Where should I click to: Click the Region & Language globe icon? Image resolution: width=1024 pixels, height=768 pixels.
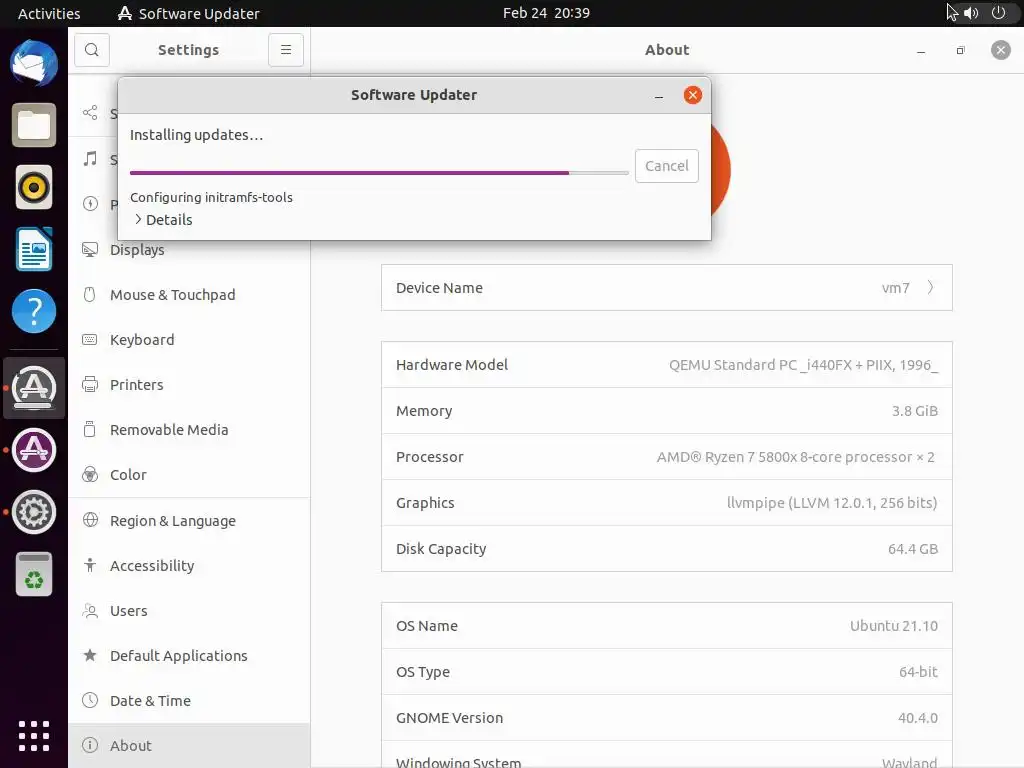(x=90, y=520)
